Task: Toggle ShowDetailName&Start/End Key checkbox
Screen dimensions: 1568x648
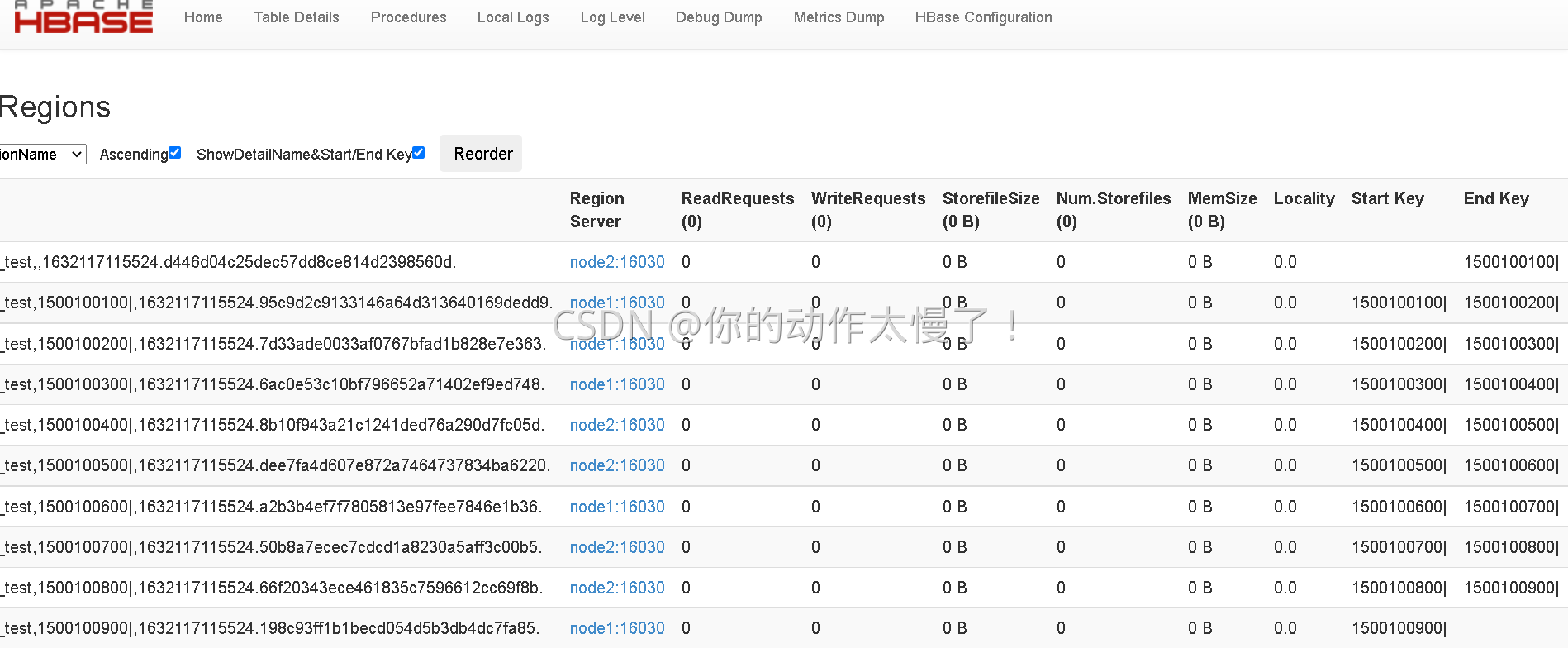Action: tap(419, 153)
